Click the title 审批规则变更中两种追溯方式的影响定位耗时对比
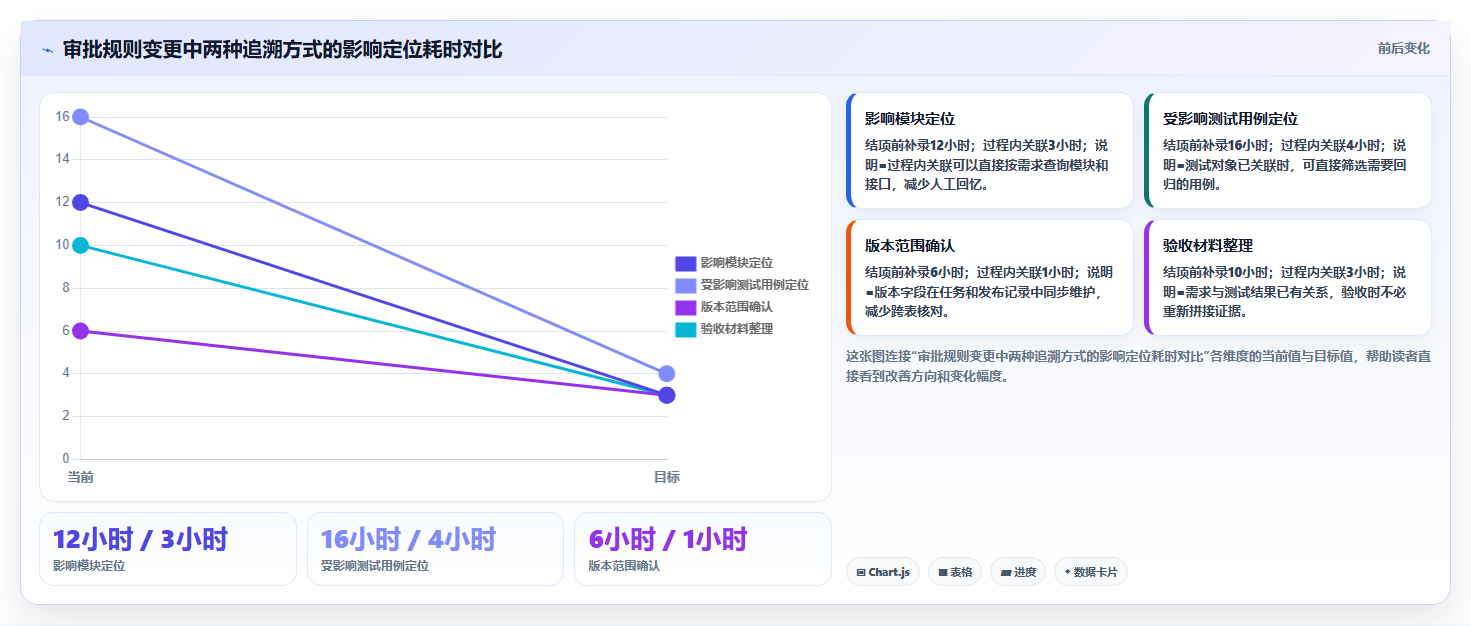The width and height of the screenshot is (1471, 626). 282,49
